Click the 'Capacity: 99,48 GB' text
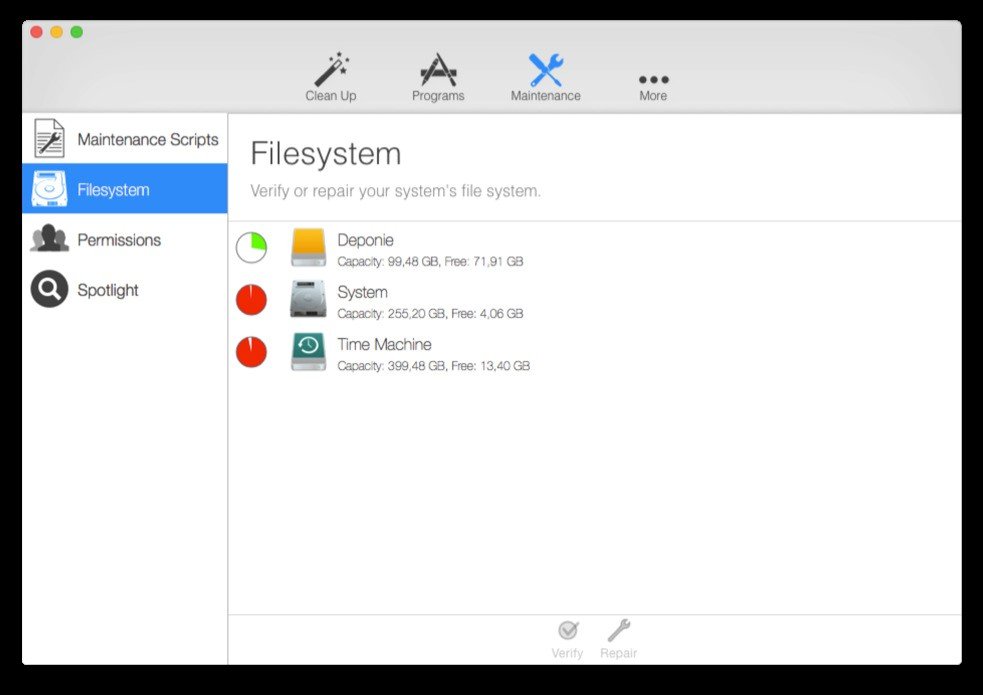 click(x=388, y=261)
